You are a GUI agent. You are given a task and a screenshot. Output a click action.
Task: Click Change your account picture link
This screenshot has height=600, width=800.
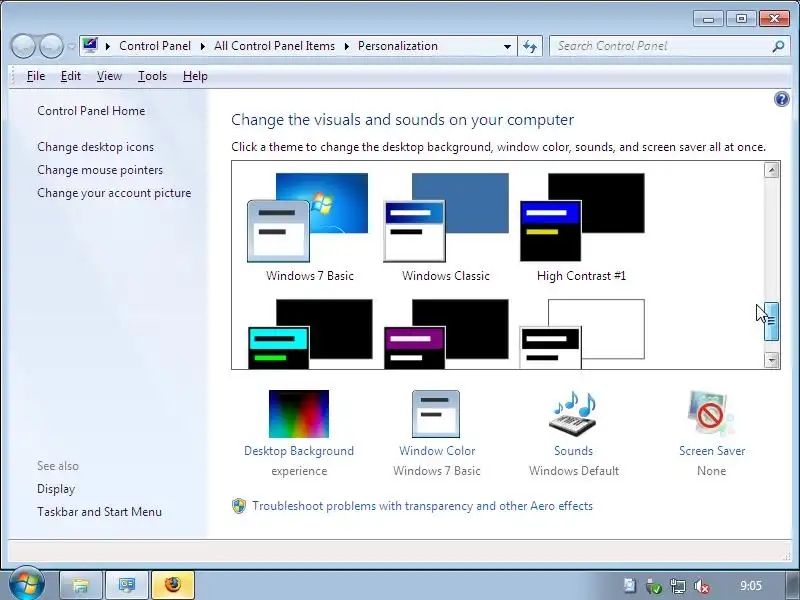[114, 193]
